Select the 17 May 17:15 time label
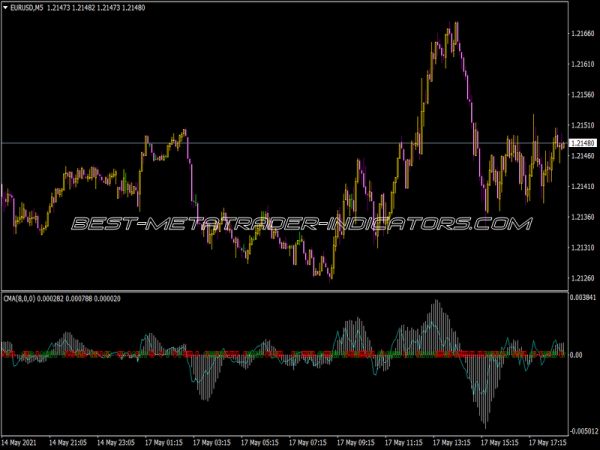The width and height of the screenshot is (600, 450). [547, 441]
